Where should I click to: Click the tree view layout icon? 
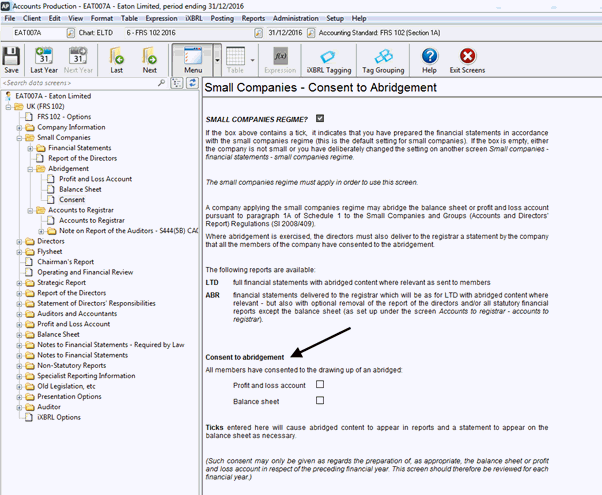tap(177, 83)
